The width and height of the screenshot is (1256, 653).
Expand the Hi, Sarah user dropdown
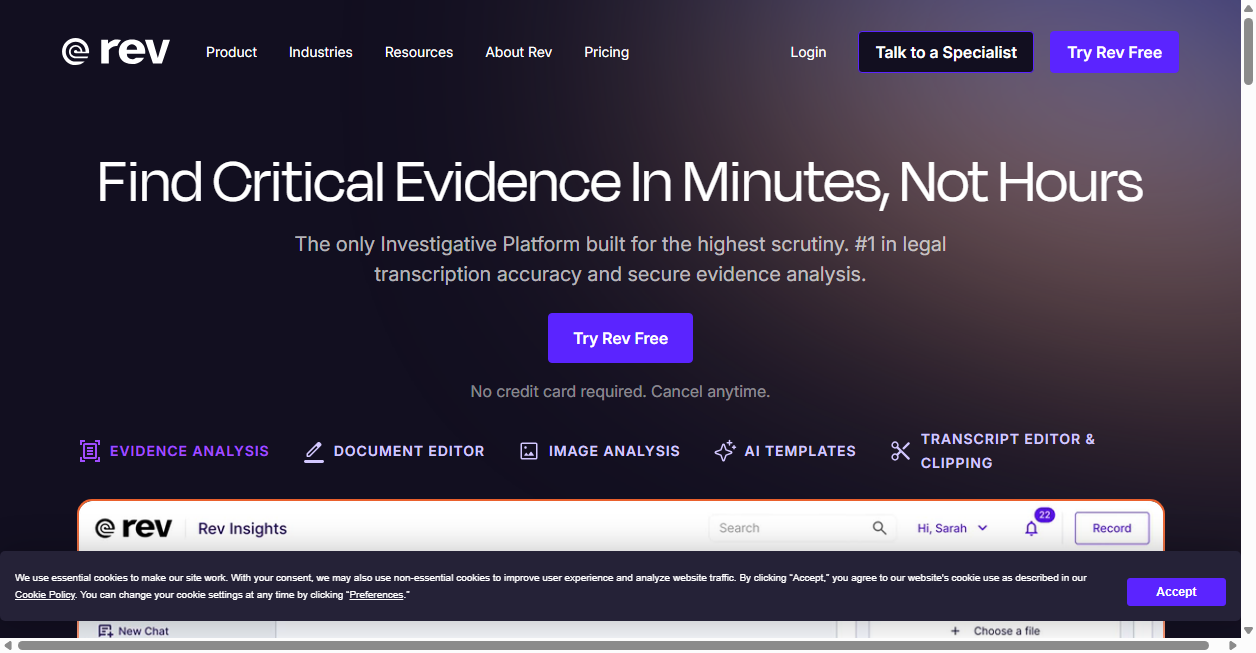[952, 528]
